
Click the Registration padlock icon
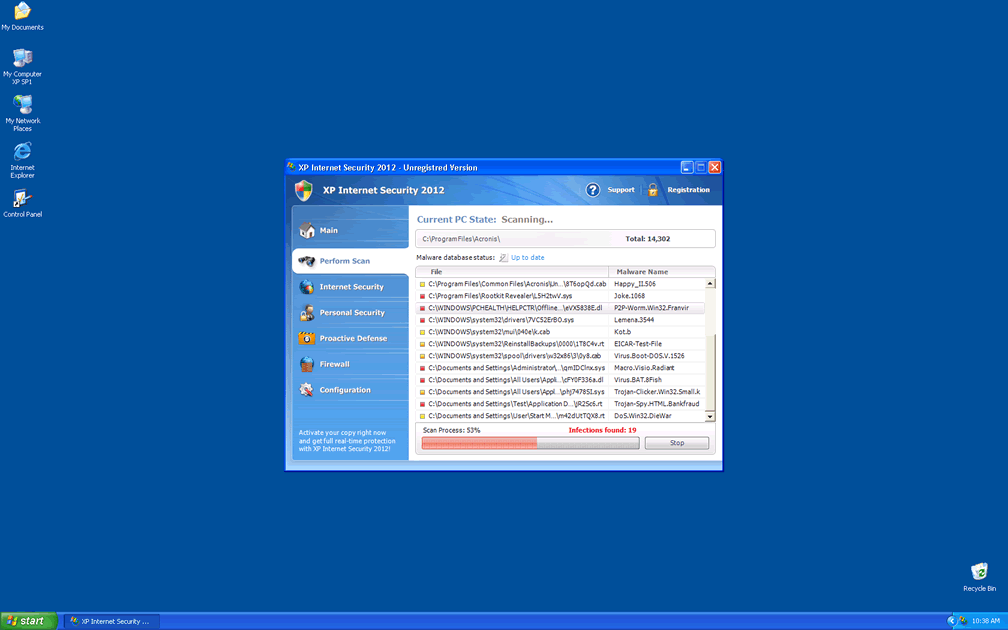pyautogui.click(x=653, y=190)
